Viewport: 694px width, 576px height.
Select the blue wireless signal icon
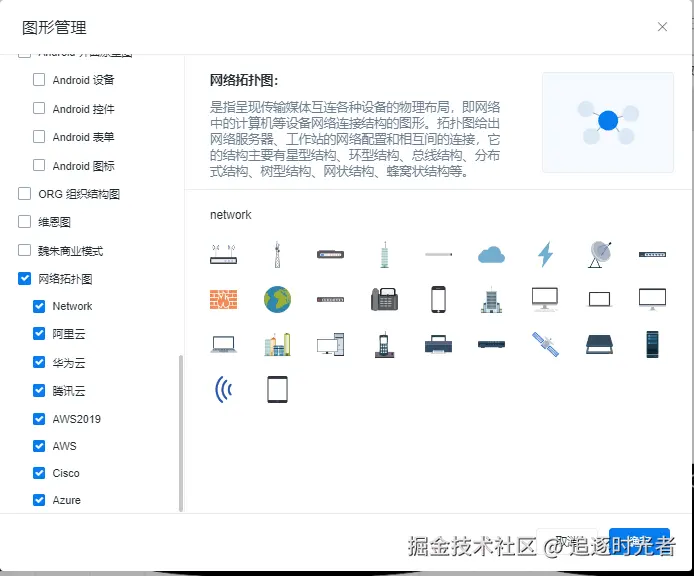pyautogui.click(x=223, y=389)
